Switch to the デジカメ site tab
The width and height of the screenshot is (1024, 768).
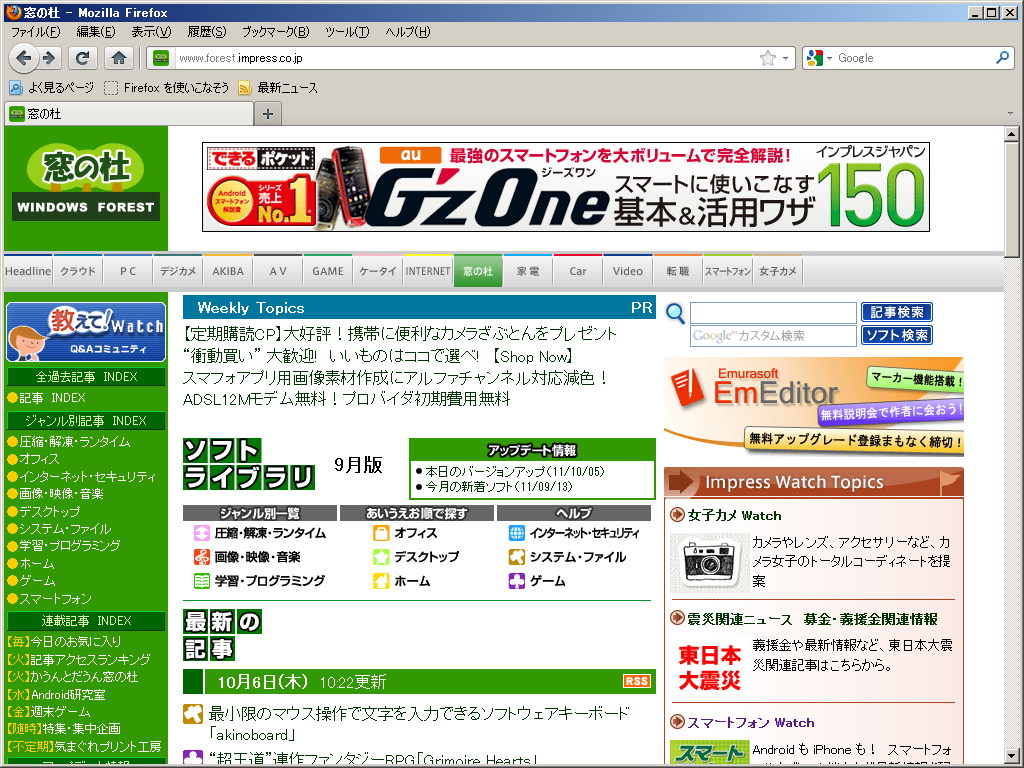pyautogui.click(x=178, y=271)
